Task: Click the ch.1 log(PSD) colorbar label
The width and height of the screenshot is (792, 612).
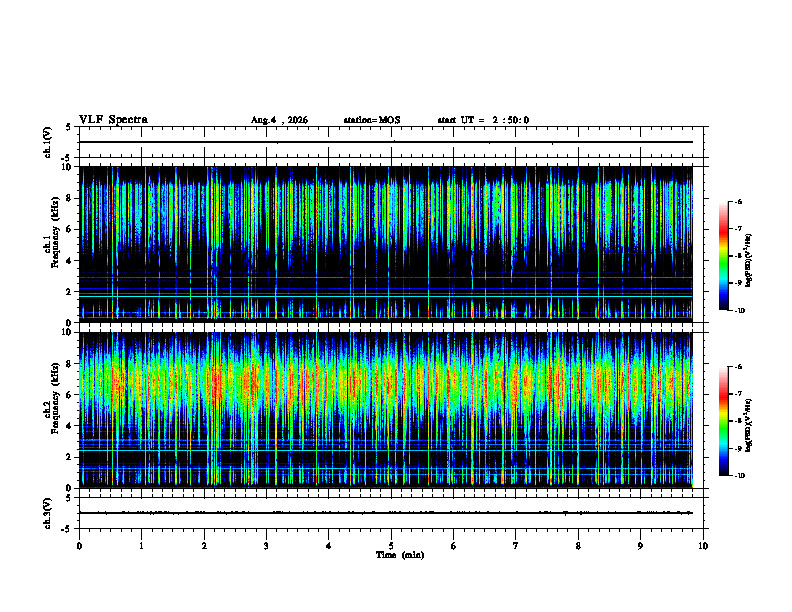Action: pos(749,261)
